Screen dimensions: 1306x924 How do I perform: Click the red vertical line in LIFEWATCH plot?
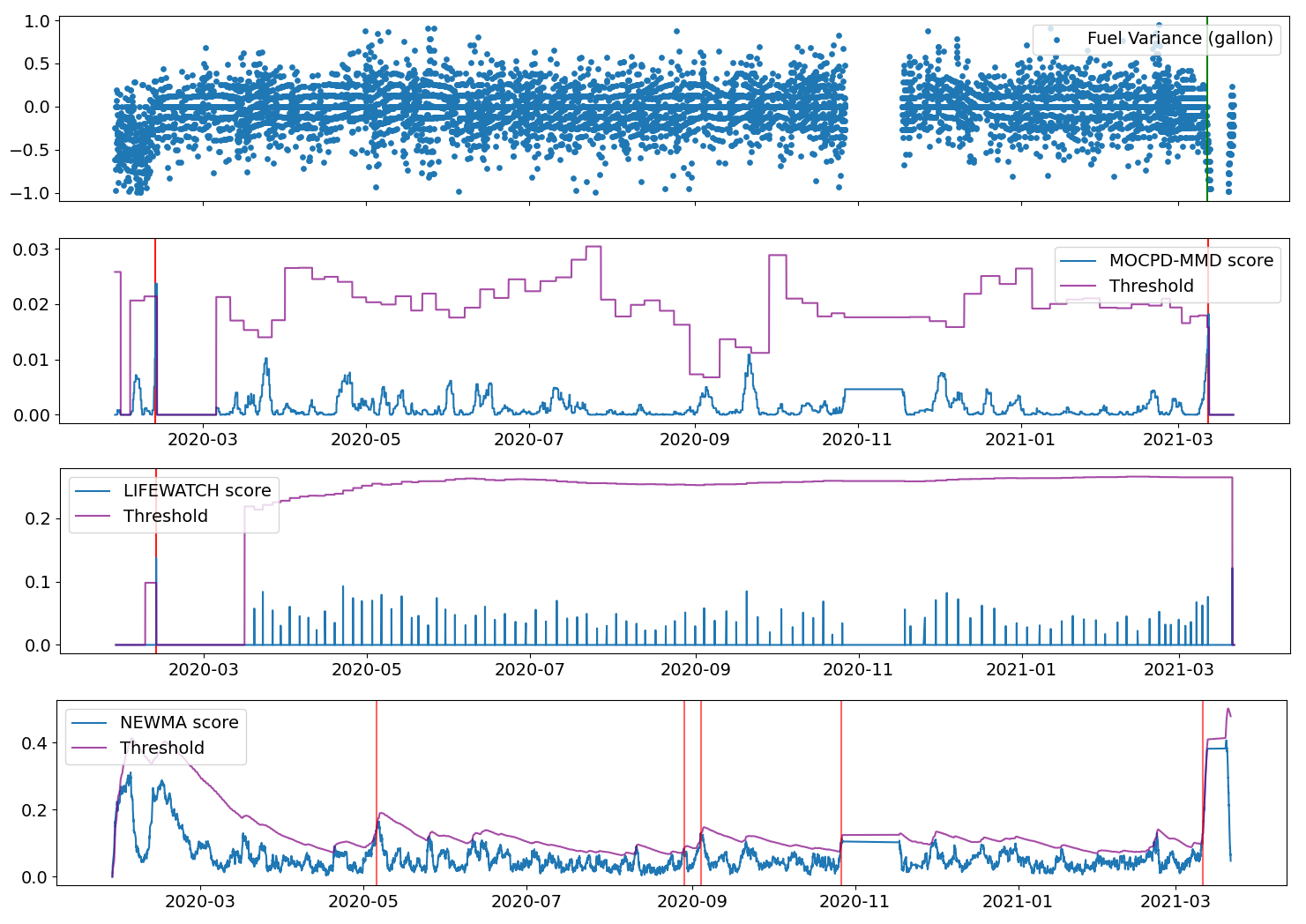pyautogui.click(x=155, y=562)
